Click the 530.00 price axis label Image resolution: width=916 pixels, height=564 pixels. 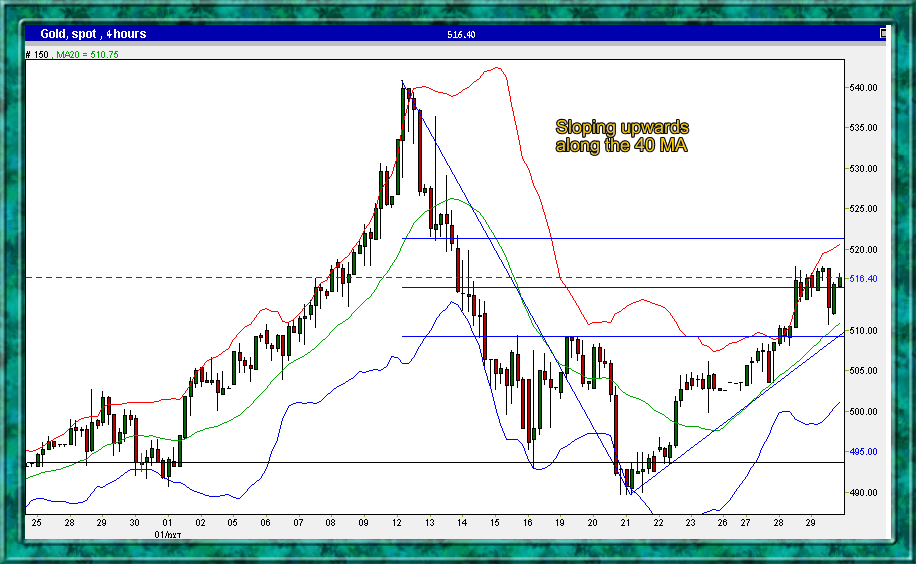864,169
